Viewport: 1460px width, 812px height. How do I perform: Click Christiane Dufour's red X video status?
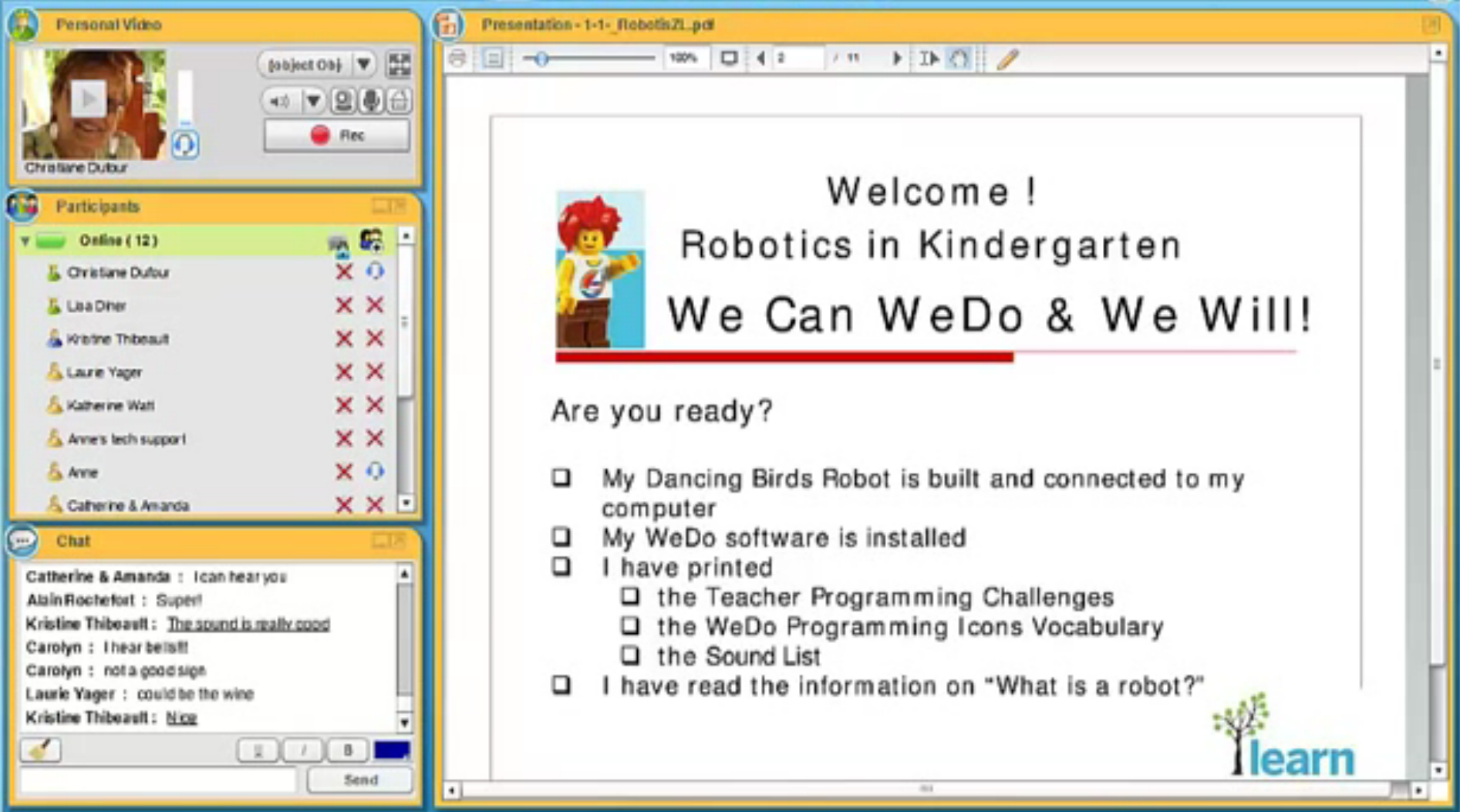344,271
